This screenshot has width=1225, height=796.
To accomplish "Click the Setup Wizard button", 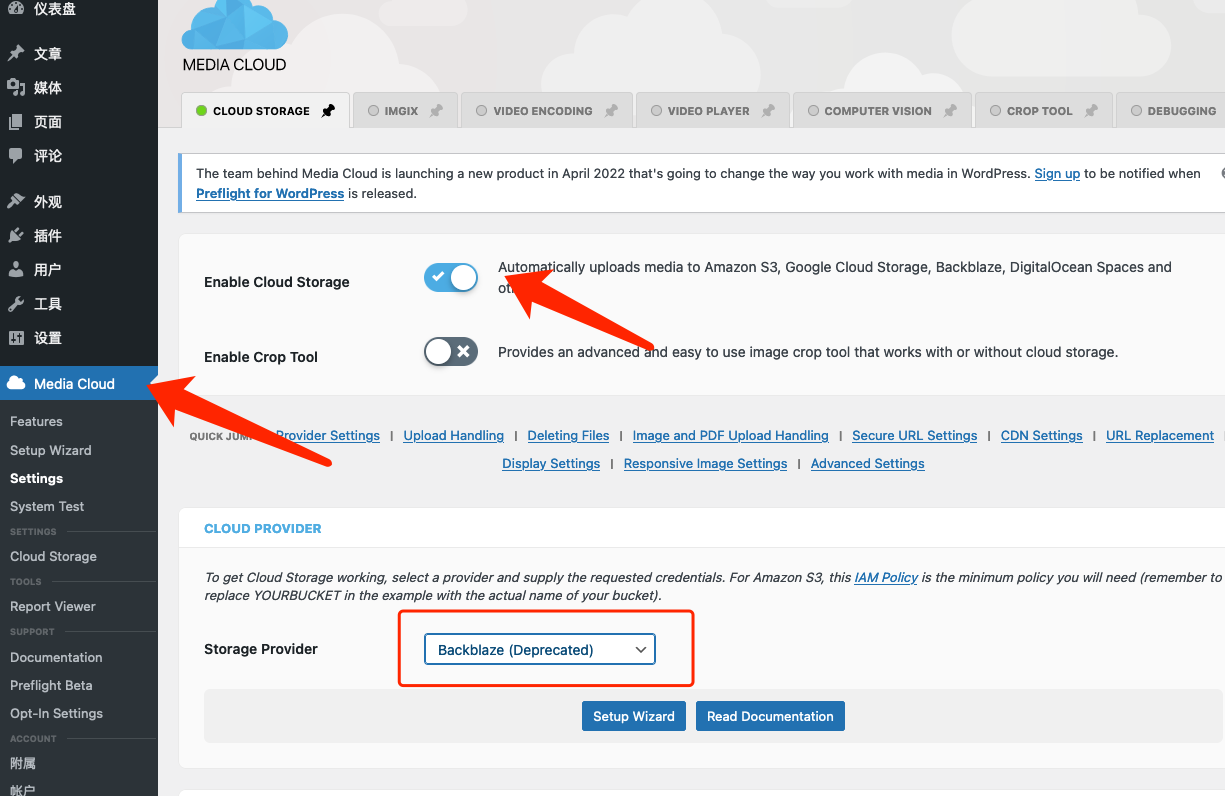I will coord(634,716).
